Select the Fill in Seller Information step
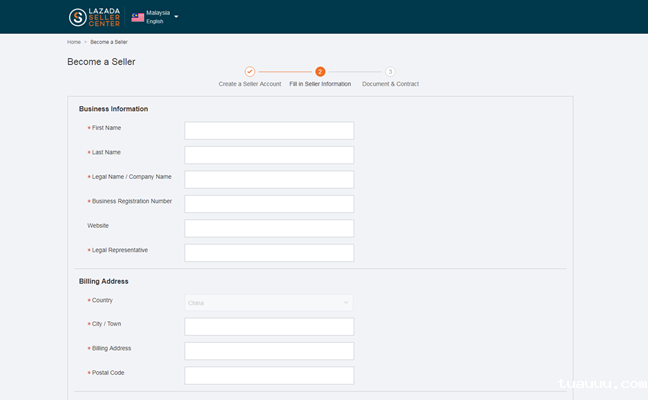The height and width of the screenshot is (400, 648). point(320,84)
